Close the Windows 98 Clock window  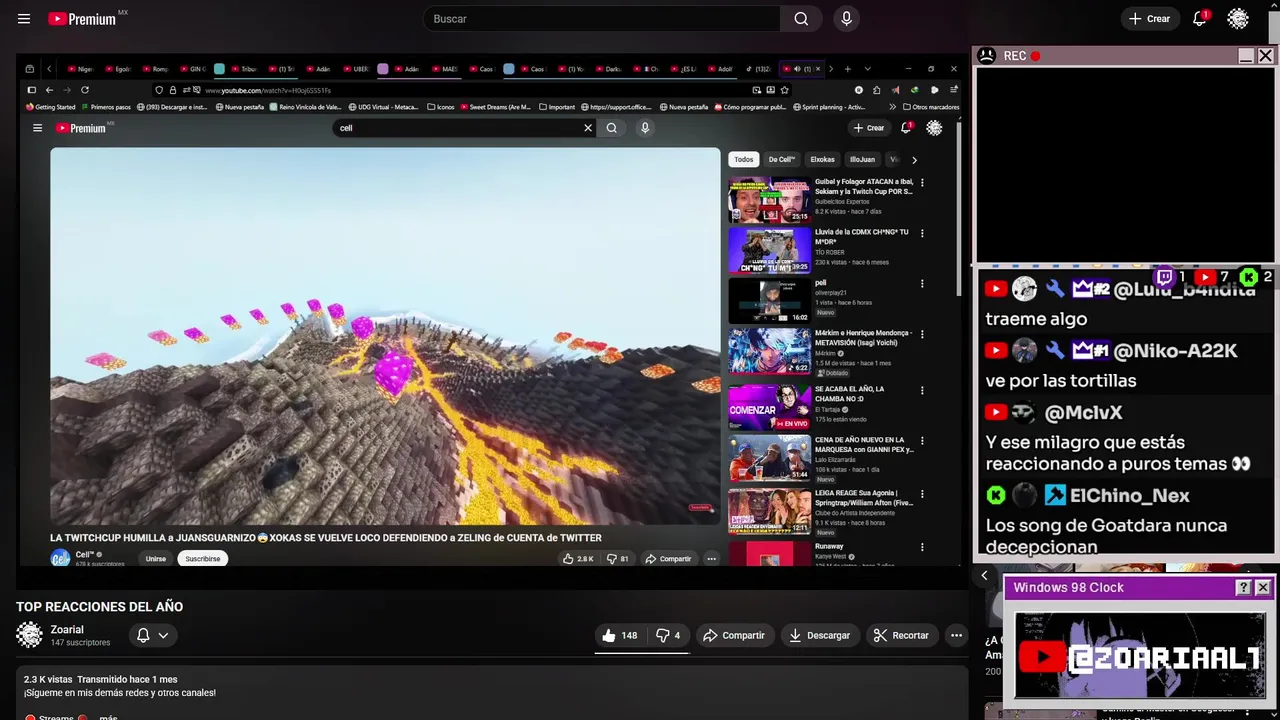coord(1263,588)
